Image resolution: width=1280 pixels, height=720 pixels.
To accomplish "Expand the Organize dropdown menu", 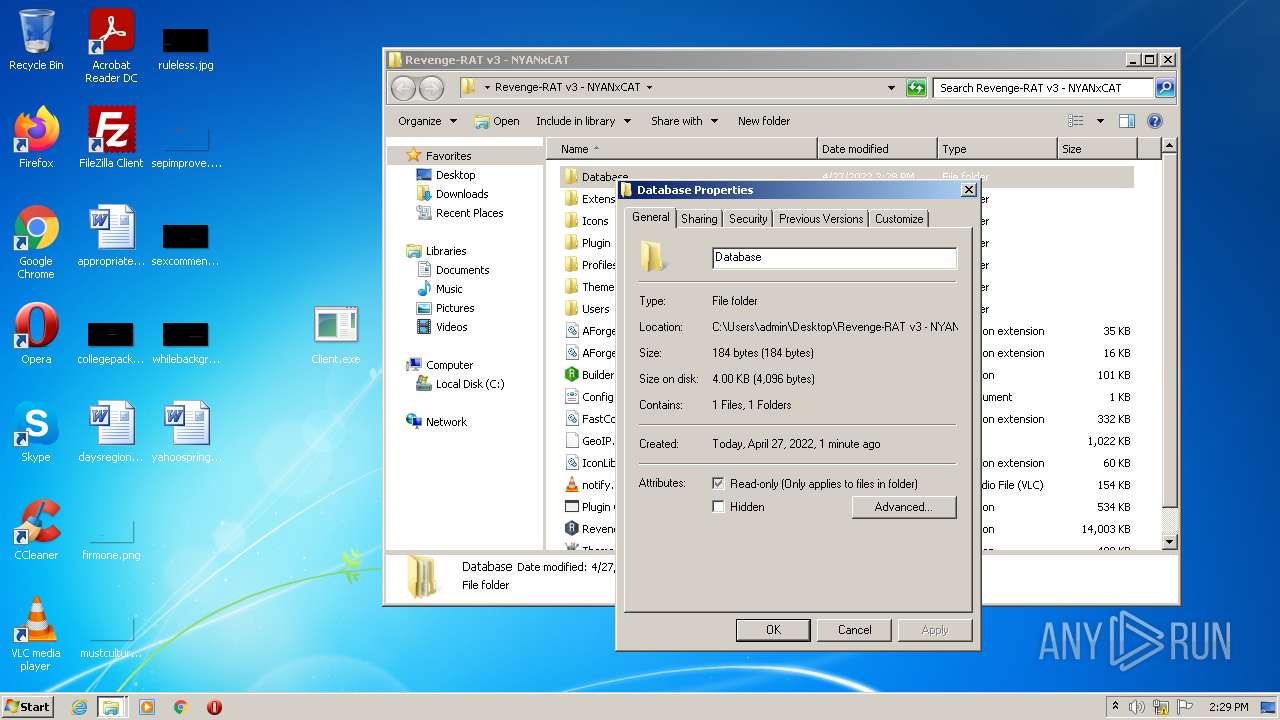I will (427, 121).
